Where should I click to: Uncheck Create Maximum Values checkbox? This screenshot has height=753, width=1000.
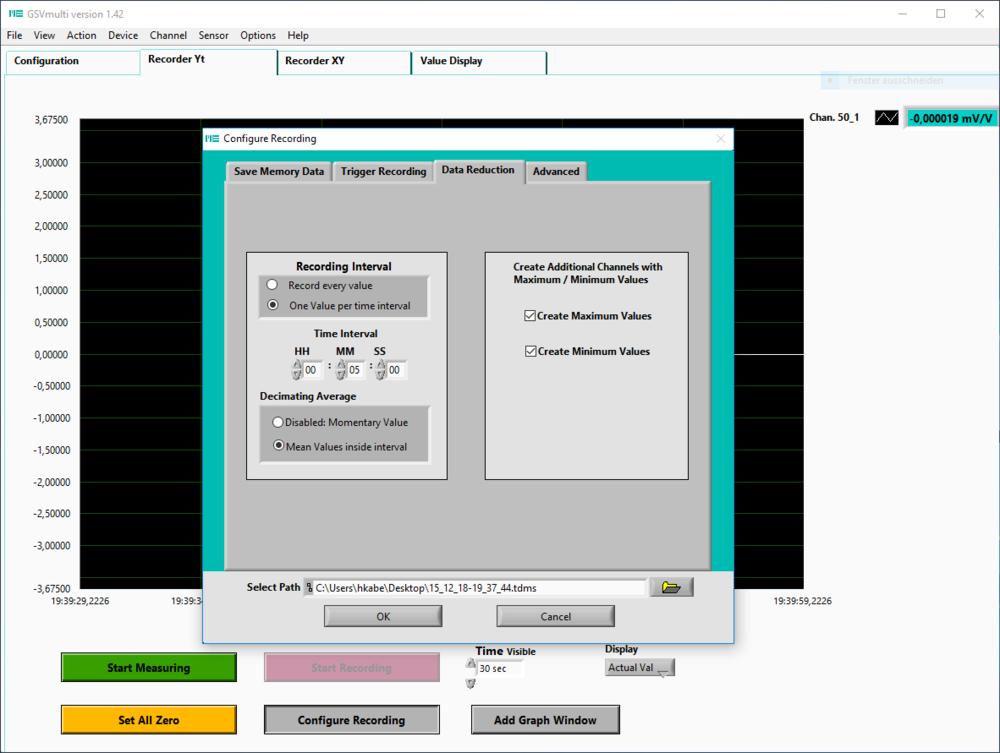pos(529,316)
